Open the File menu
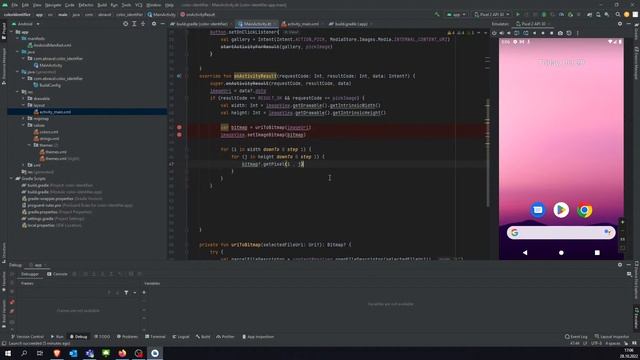The width and height of the screenshot is (640, 360). click(x=15, y=5)
